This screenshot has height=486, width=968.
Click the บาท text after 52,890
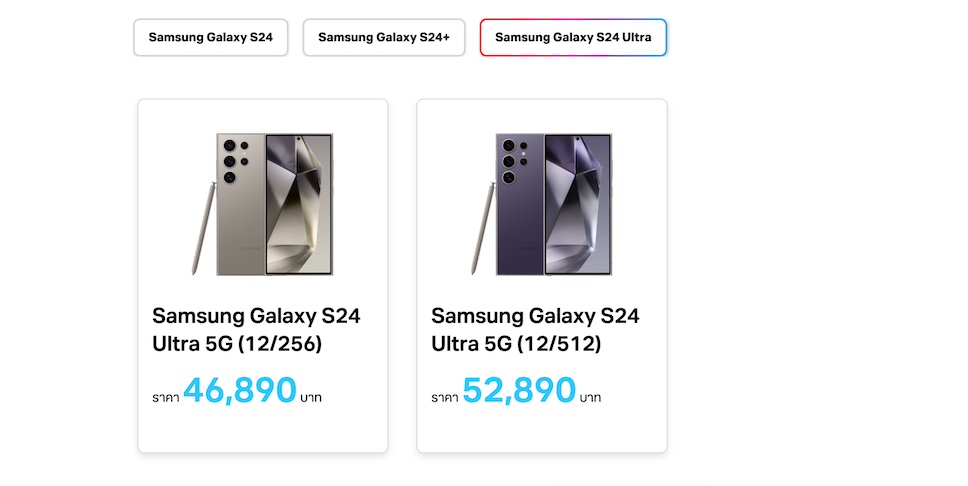pyautogui.click(x=590, y=398)
